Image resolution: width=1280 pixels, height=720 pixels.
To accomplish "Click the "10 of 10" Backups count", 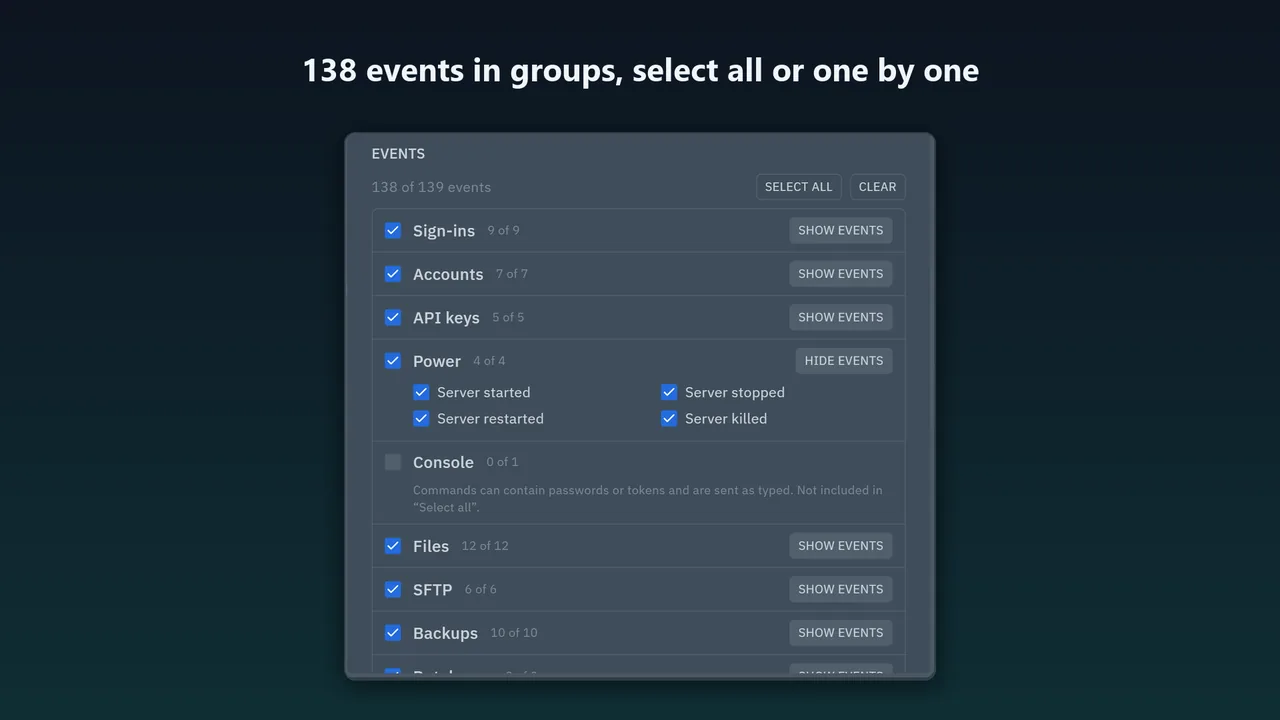I will click(514, 633).
